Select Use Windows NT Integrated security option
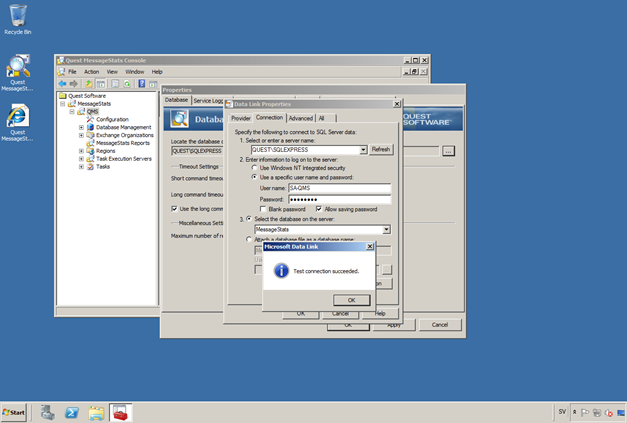Image resolution: width=627 pixels, height=423 pixels. (254, 168)
